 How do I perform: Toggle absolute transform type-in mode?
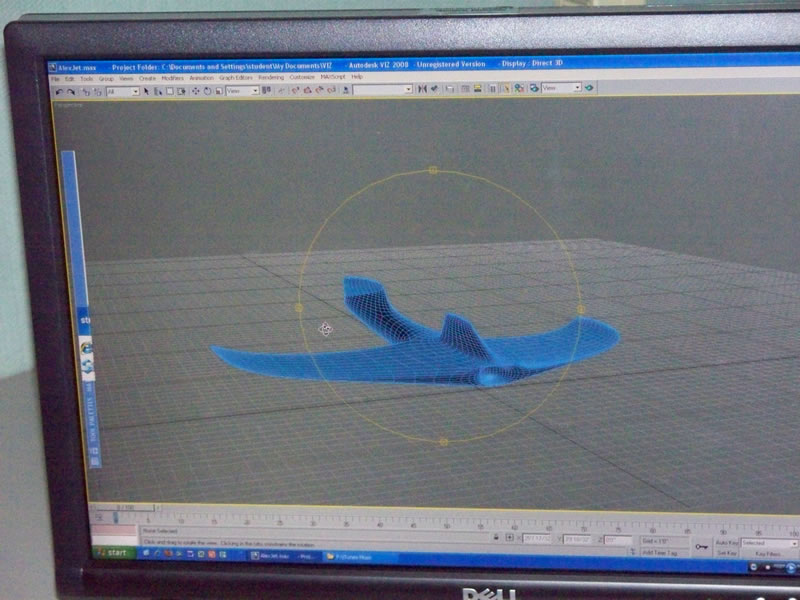(x=510, y=537)
